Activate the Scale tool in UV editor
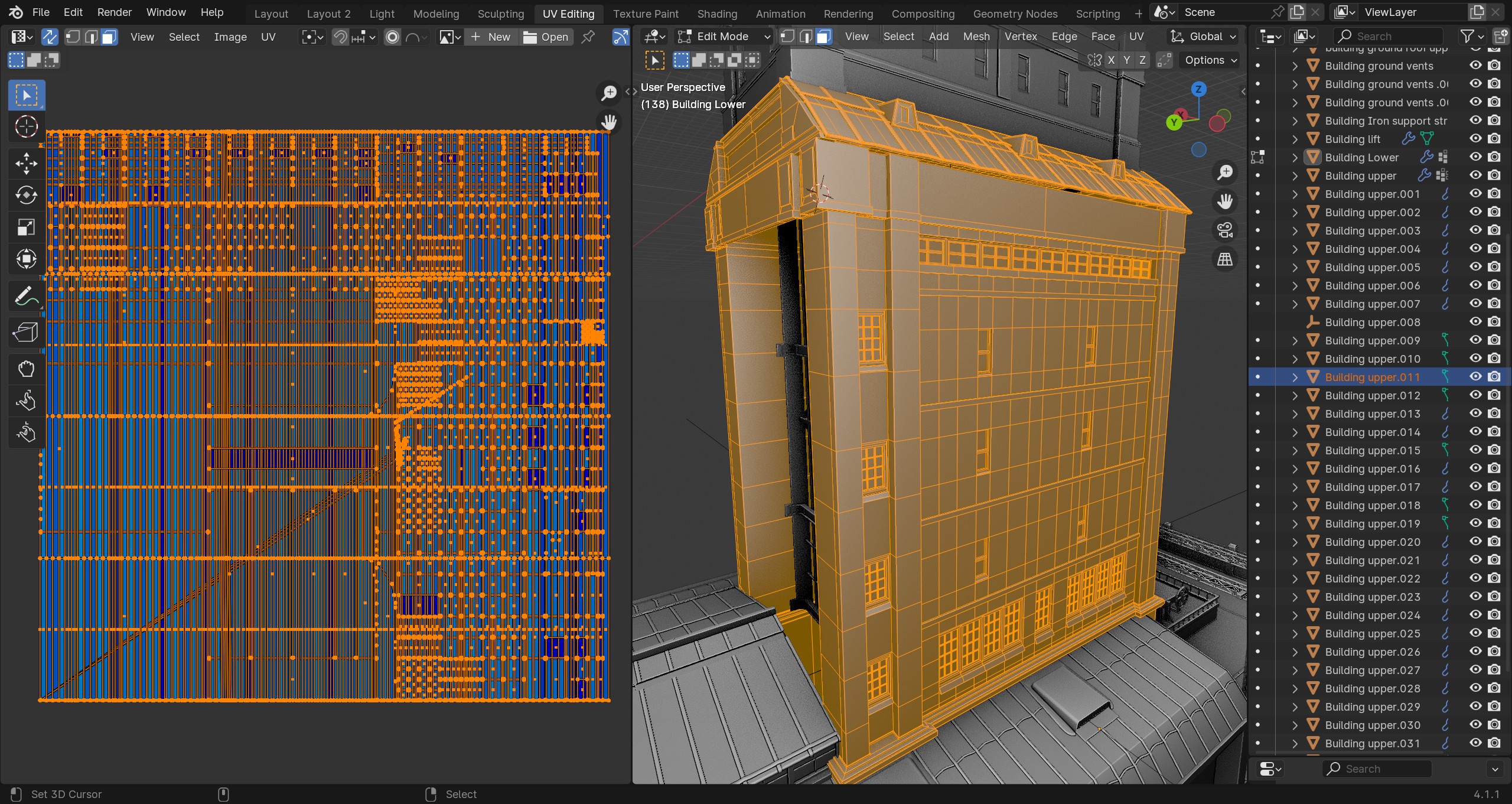Viewport: 1512px width, 804px height. 27,227
